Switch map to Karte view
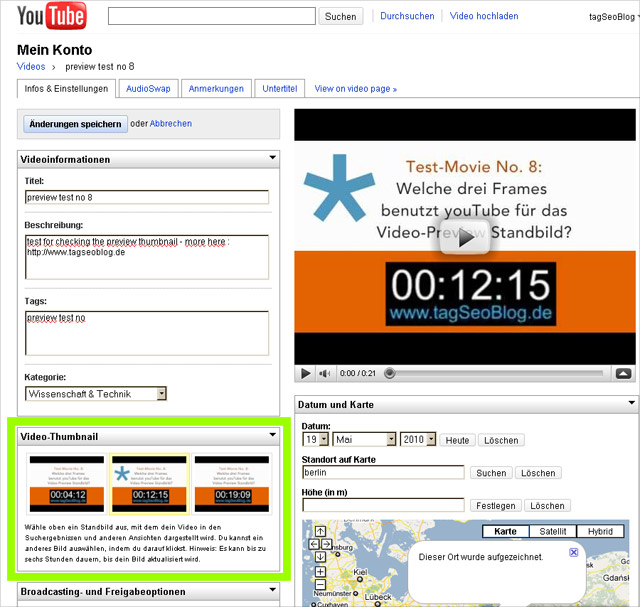The width and height of the screenshot is (640, 607). point(505,531)
